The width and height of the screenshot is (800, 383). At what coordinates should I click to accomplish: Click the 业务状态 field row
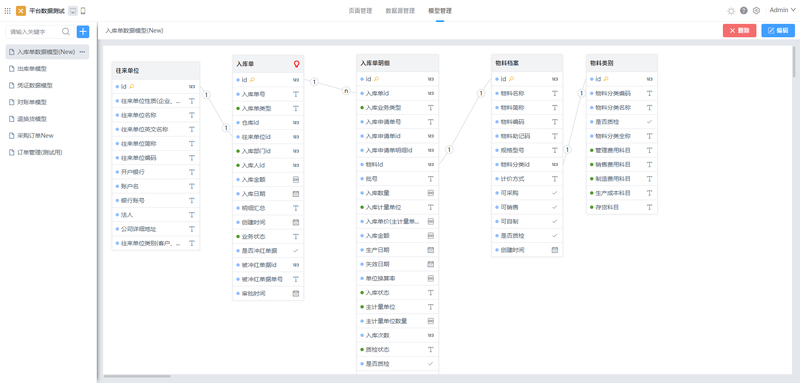coord(268,237)
